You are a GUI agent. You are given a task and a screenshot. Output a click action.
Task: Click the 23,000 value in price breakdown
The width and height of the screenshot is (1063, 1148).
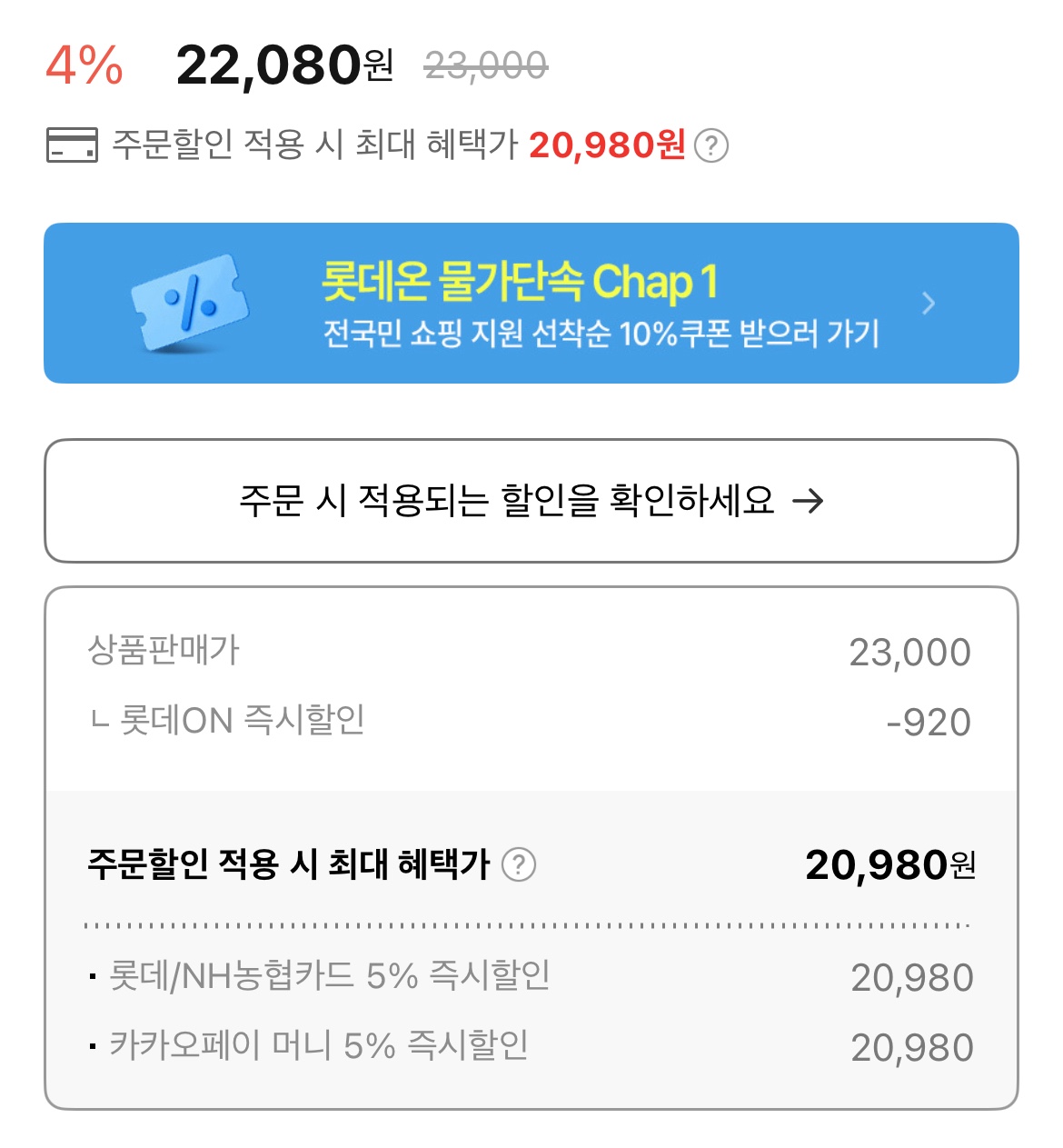pos(910,653)
